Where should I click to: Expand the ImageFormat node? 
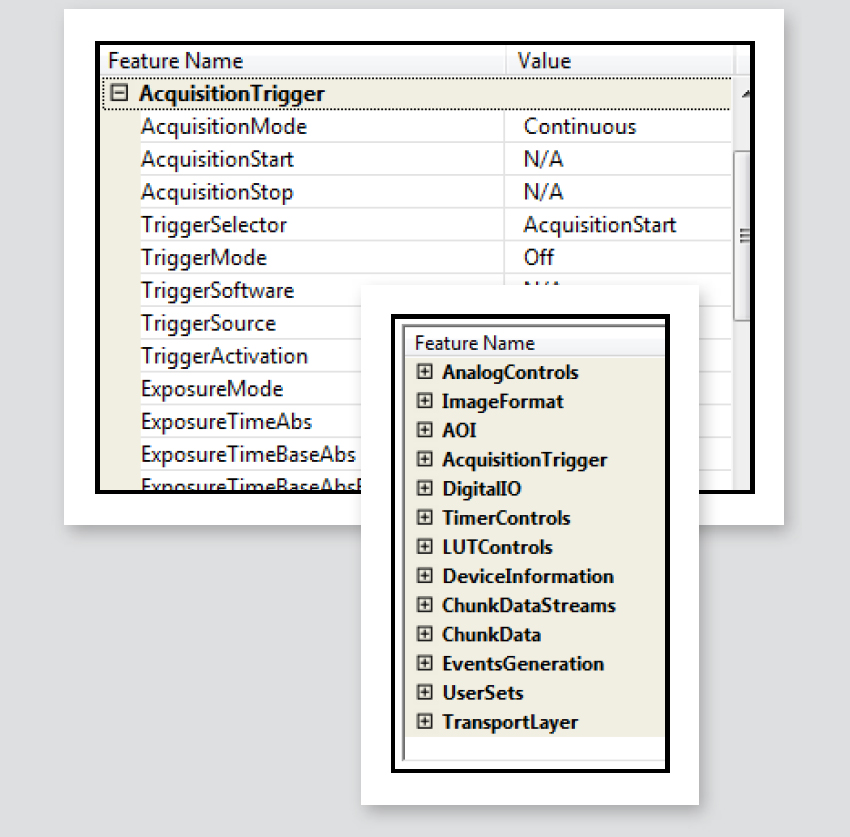click(x=425, y=401)
